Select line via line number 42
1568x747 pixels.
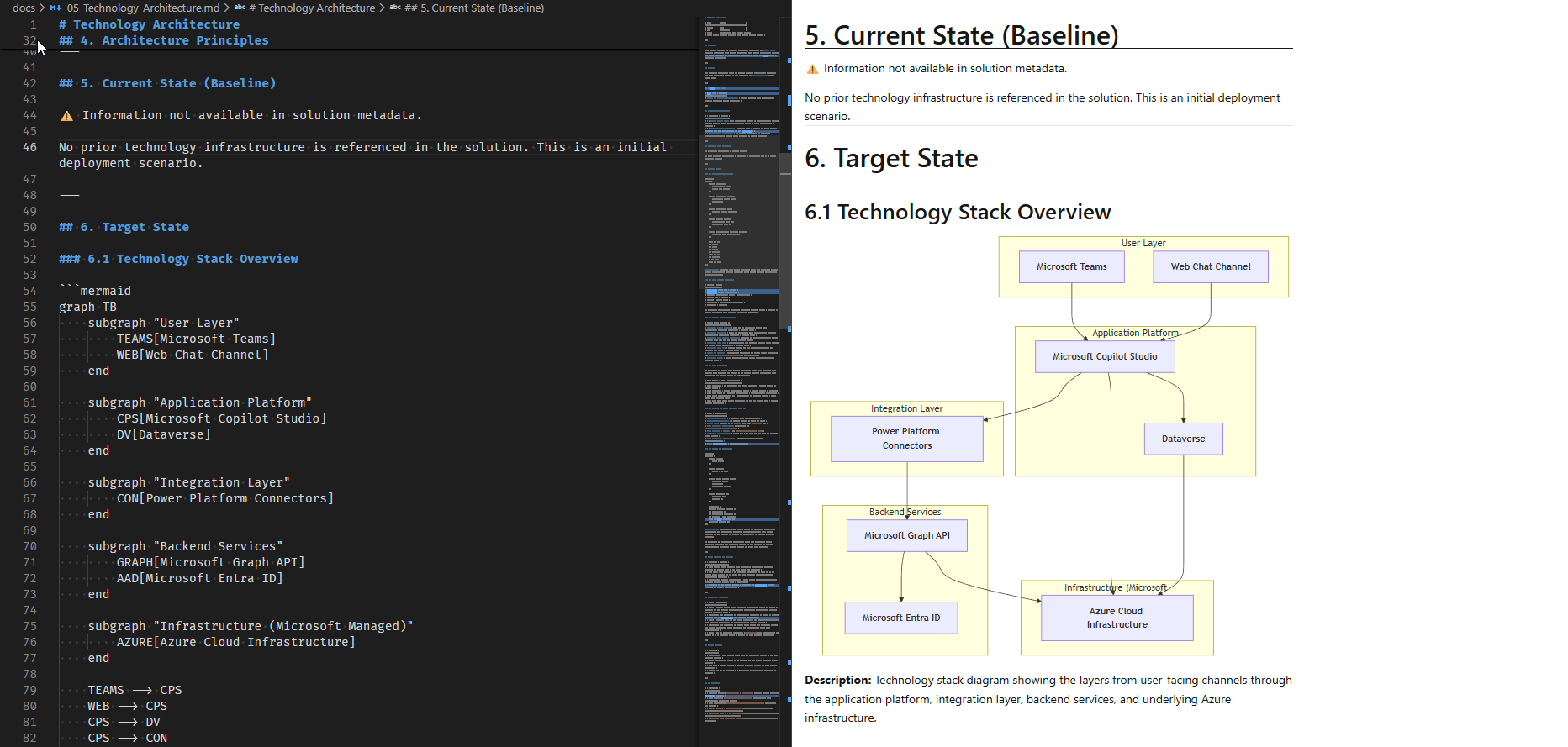pyautogui.click(x=29, y=83)
